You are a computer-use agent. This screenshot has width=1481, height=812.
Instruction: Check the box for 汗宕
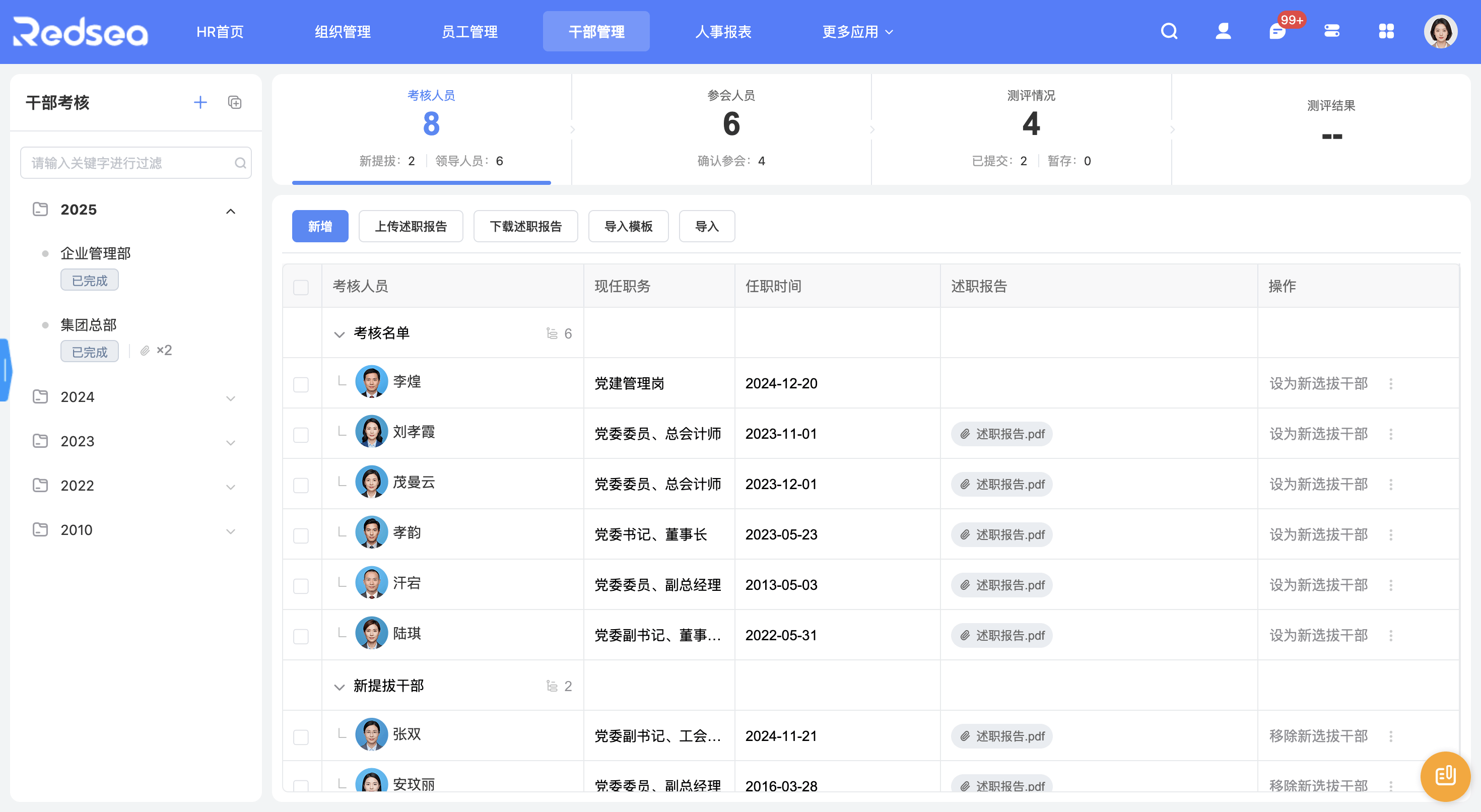(x=301, y=585)
